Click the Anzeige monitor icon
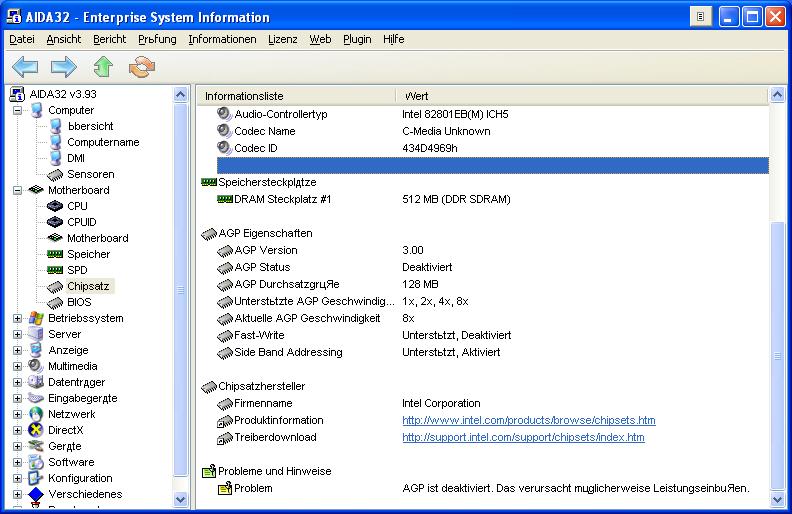Viewport: 792px width, 514px height. [36, 350]
